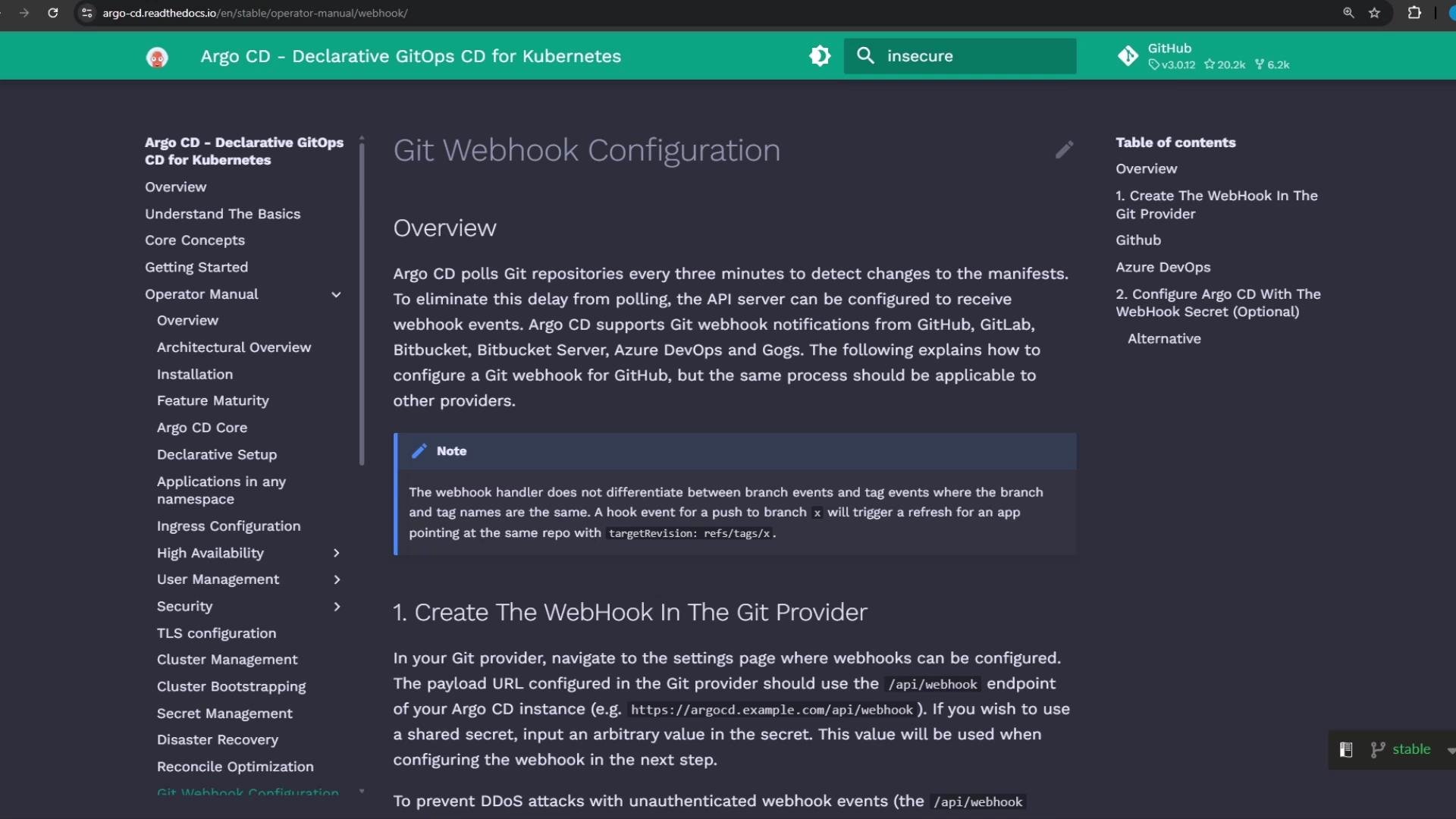The image size is (1456, 819).
Task: Jump to '1. Create The WebHook' TOC entry
Action: point(1216,205)
